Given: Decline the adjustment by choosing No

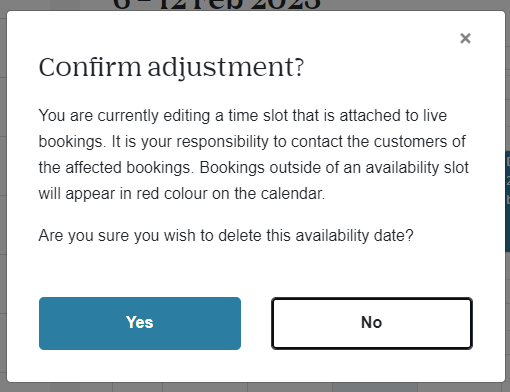Looking at the screenshot, I should (x=372, y=323).
